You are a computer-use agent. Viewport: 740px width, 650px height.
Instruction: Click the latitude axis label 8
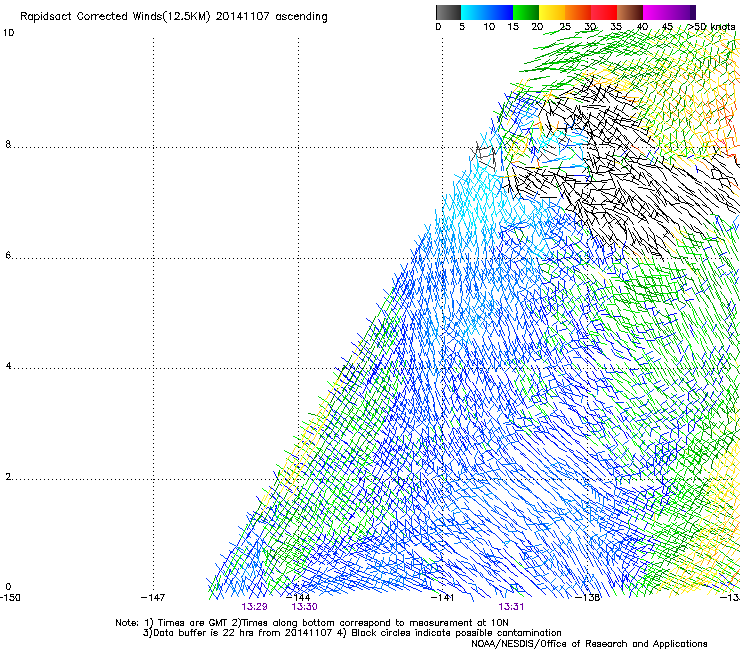tap(8, 144)
